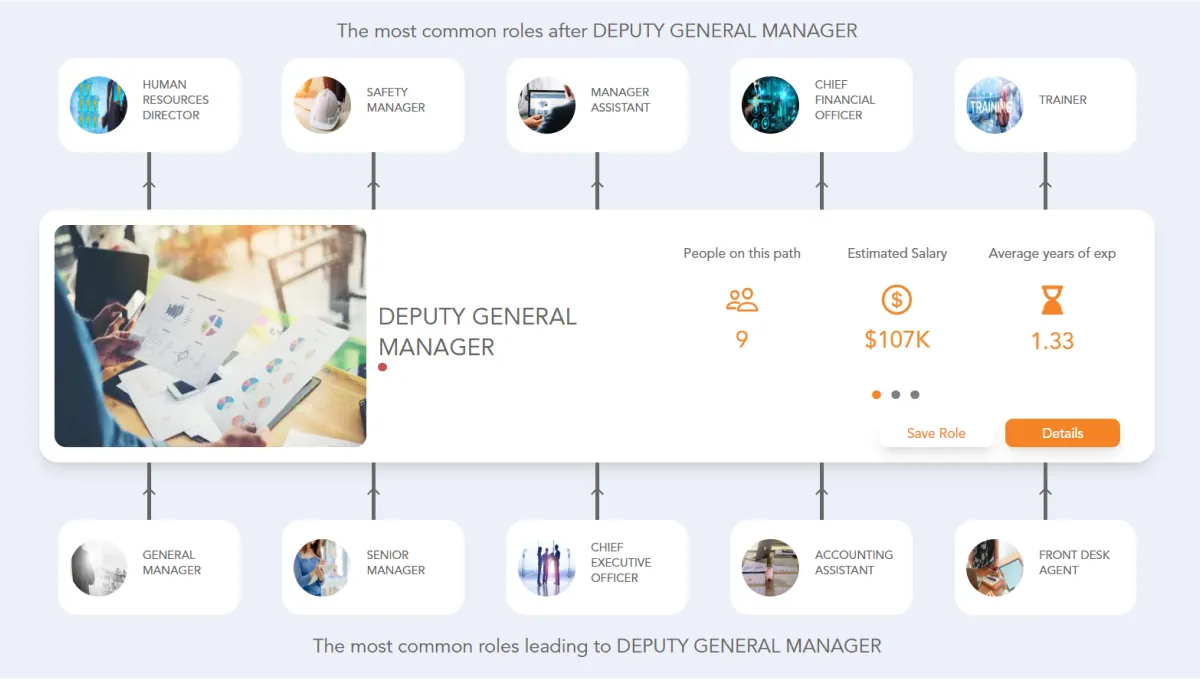Image resolution: width=1200 pixels, height=679 pixels.
Task: Click the Trainer role circular image
Action: click(x=994, y=105)
